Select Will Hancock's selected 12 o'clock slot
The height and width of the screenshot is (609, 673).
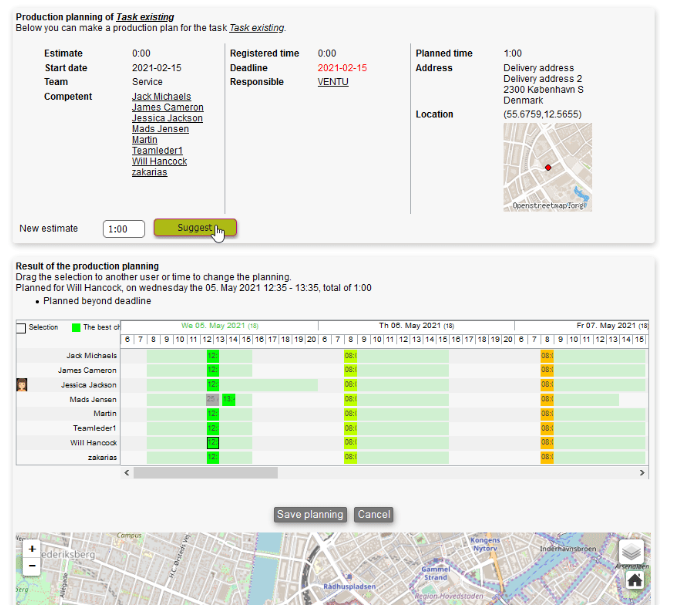(212, 443)
